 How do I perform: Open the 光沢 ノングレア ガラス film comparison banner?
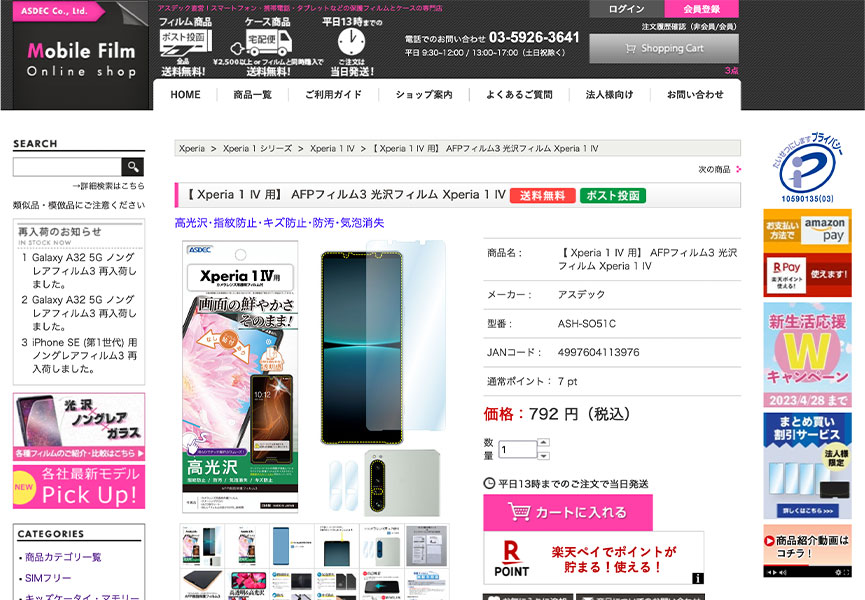point(79,427)
